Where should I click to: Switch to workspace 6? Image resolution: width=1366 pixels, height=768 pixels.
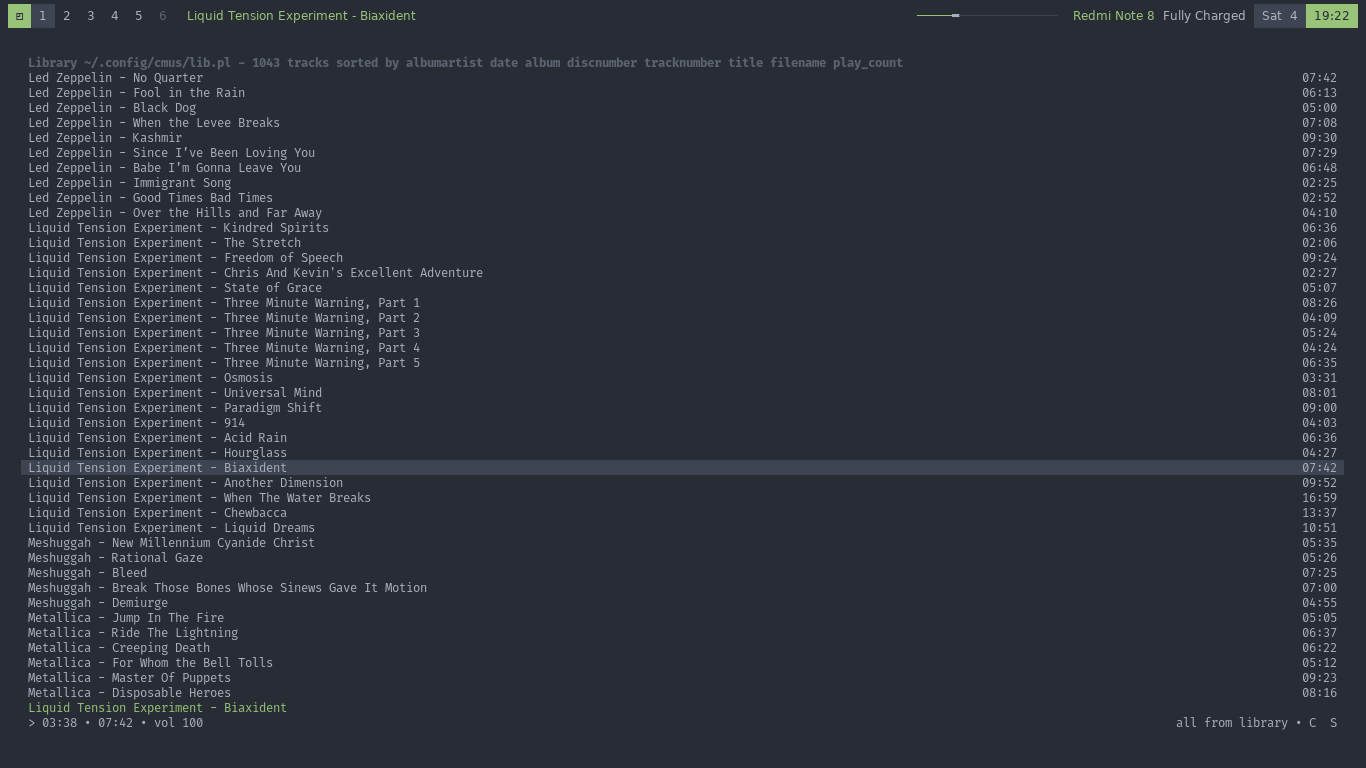coord(163,16)
